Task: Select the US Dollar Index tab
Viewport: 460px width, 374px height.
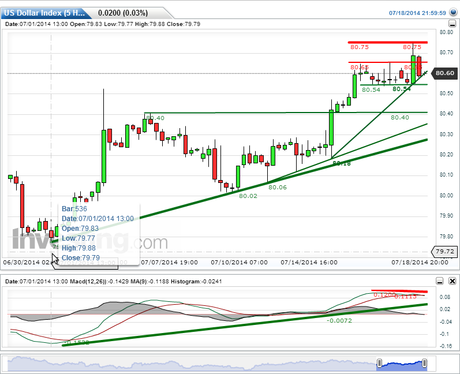Action: (45, 13)
